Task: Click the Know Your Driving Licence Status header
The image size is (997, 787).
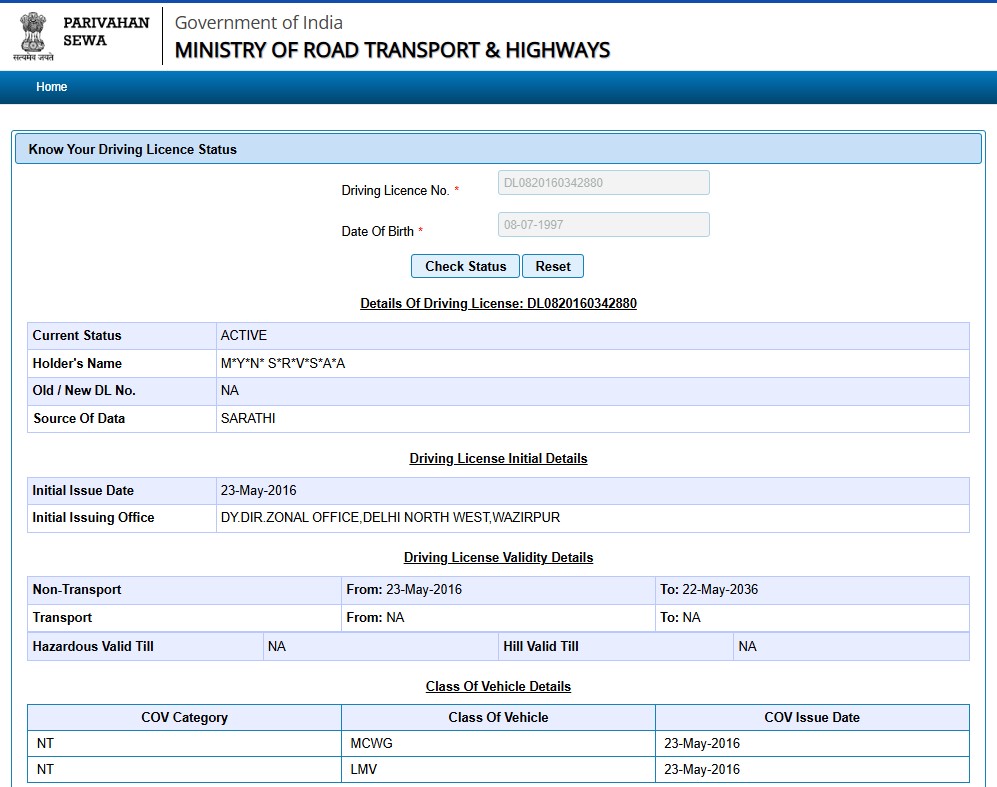Action: point(133,149)
